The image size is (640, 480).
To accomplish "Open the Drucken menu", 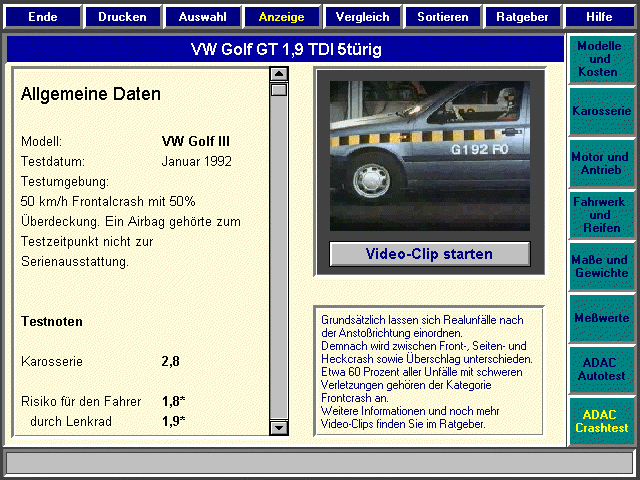I will (x=122, y=17).
